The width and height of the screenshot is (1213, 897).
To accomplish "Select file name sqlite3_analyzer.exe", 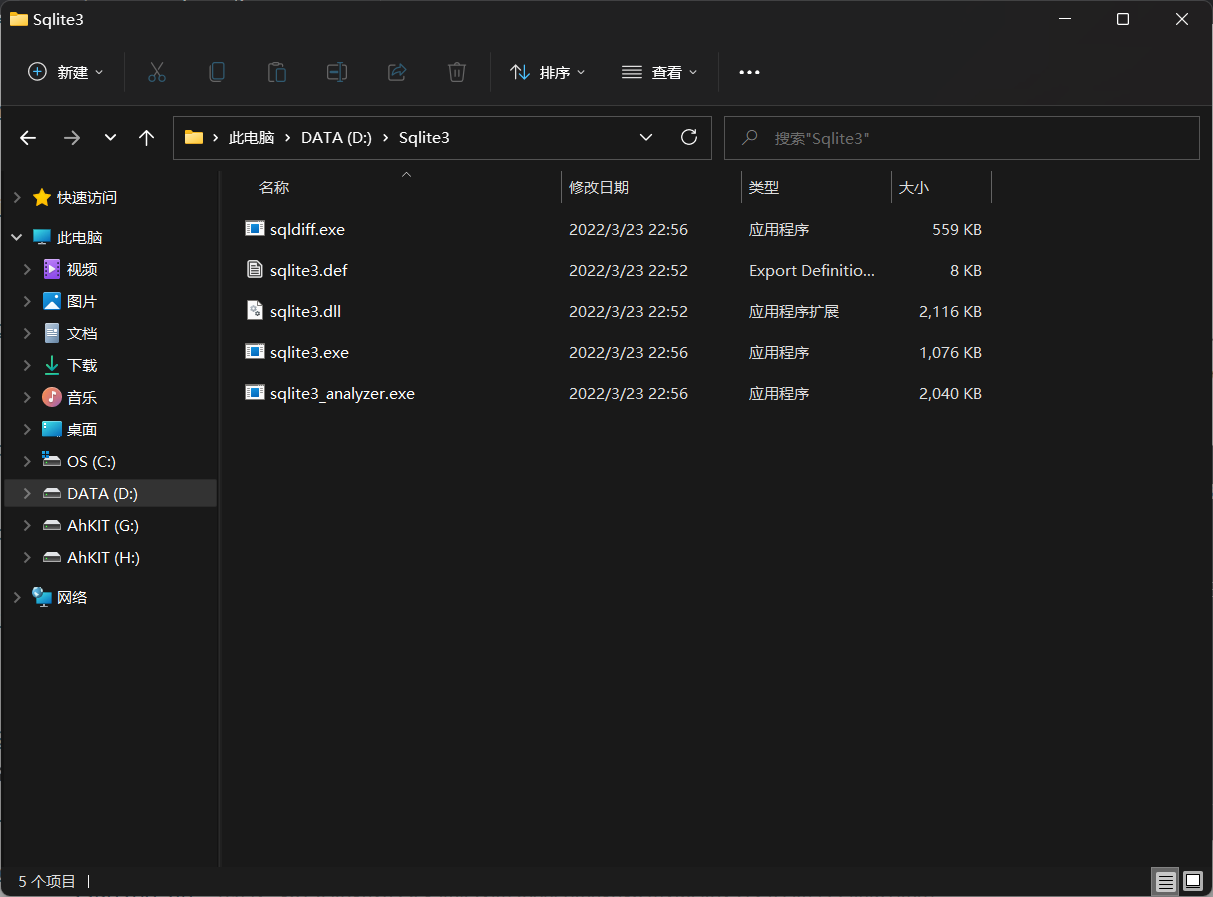I will coord(342,394).
